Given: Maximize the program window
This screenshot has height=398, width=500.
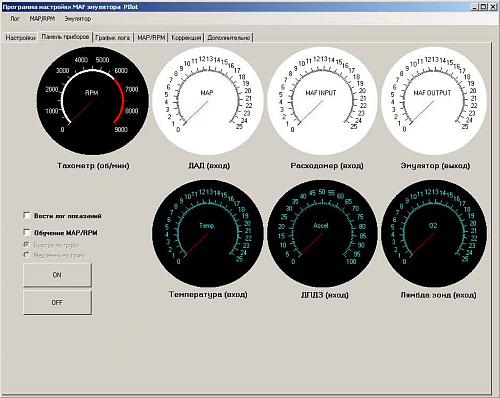Looking at the screenshot, I should point(483,6).
